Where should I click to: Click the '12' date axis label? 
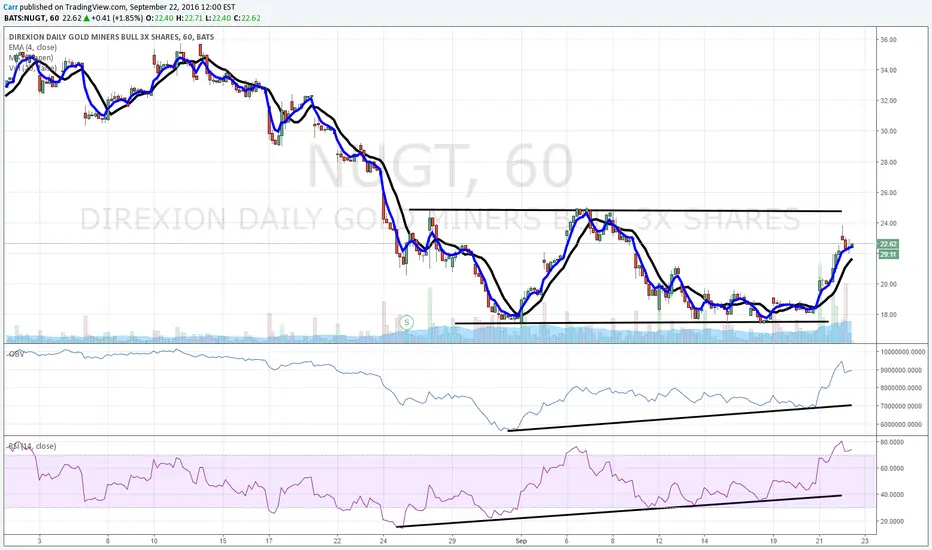[x=659, y=541]
